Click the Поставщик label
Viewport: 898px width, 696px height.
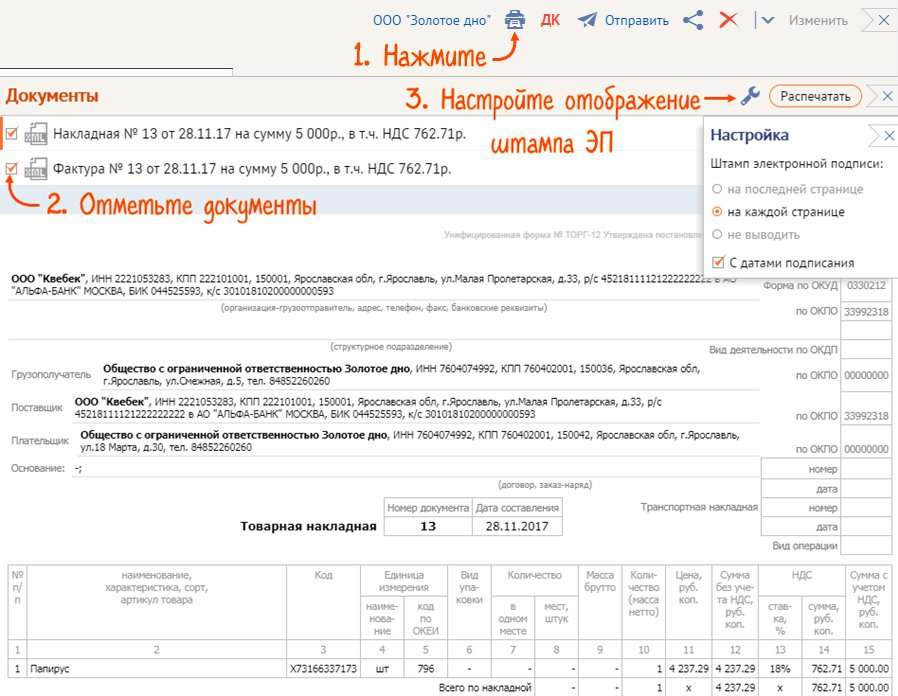pyautogui.click(x=37, y=408)
